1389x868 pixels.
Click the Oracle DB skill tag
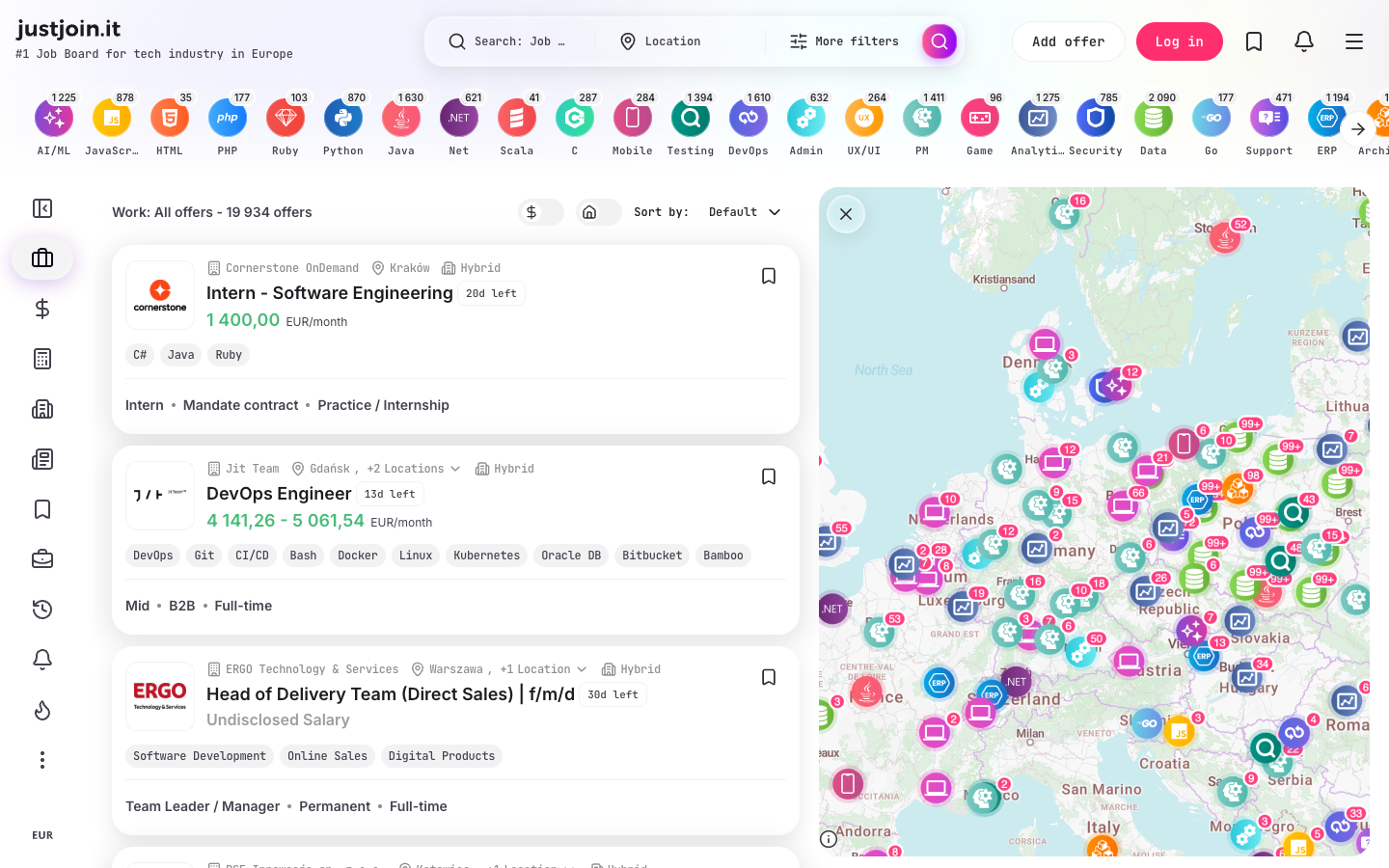pyautogui.click(x=571, y=556)
